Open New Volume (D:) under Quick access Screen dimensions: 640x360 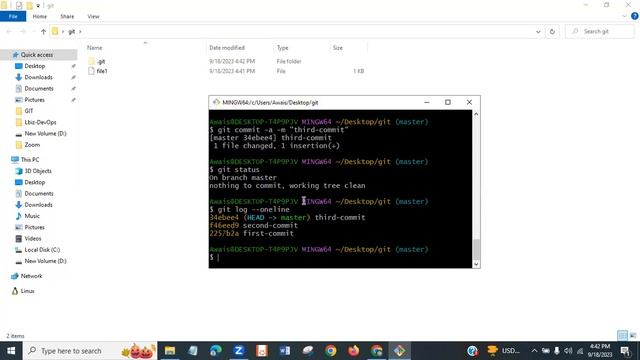click(x=45, y=133)
